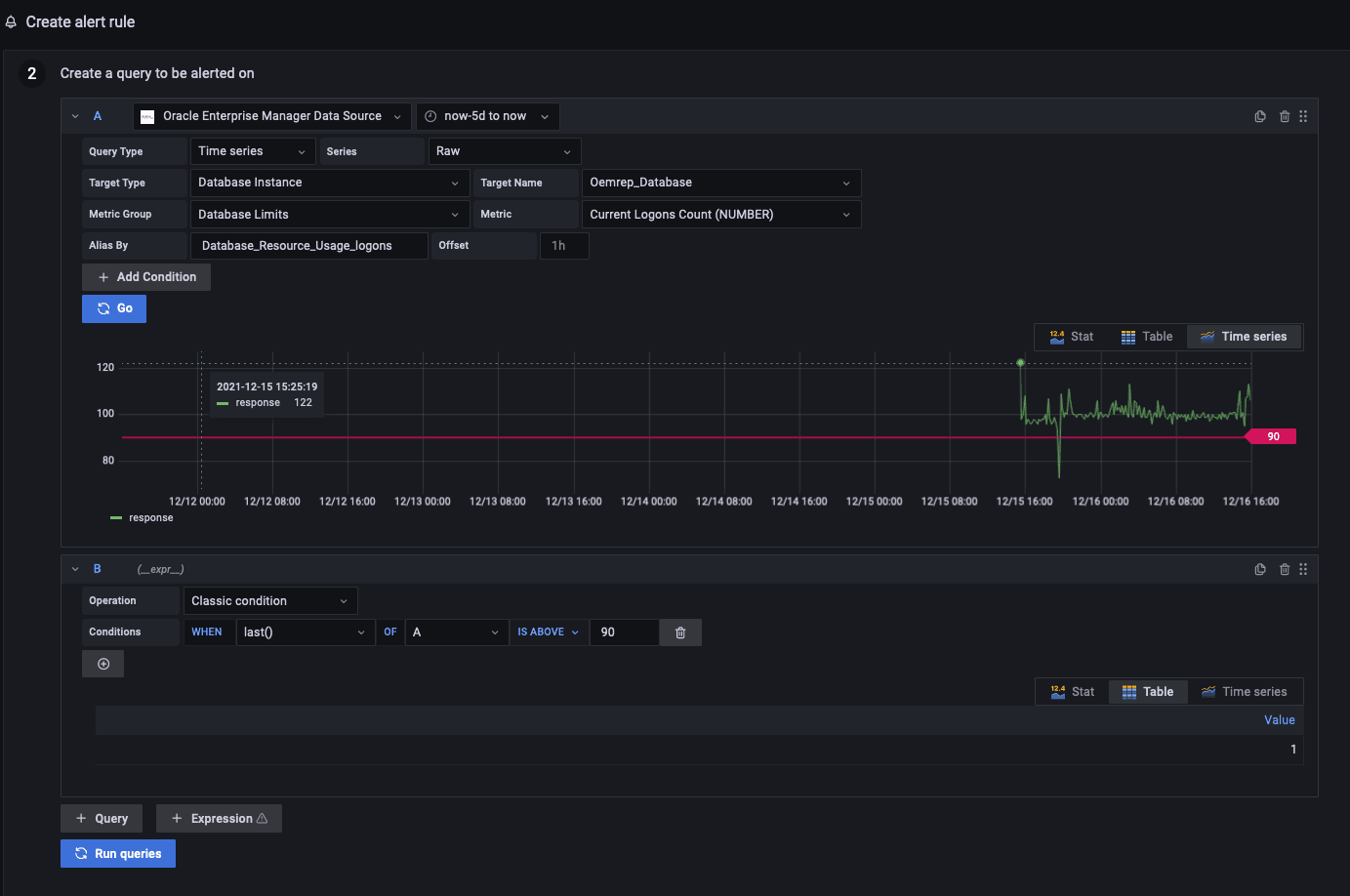
Task: Remove expression B via the trash icon
Action: coord(1284,569)
